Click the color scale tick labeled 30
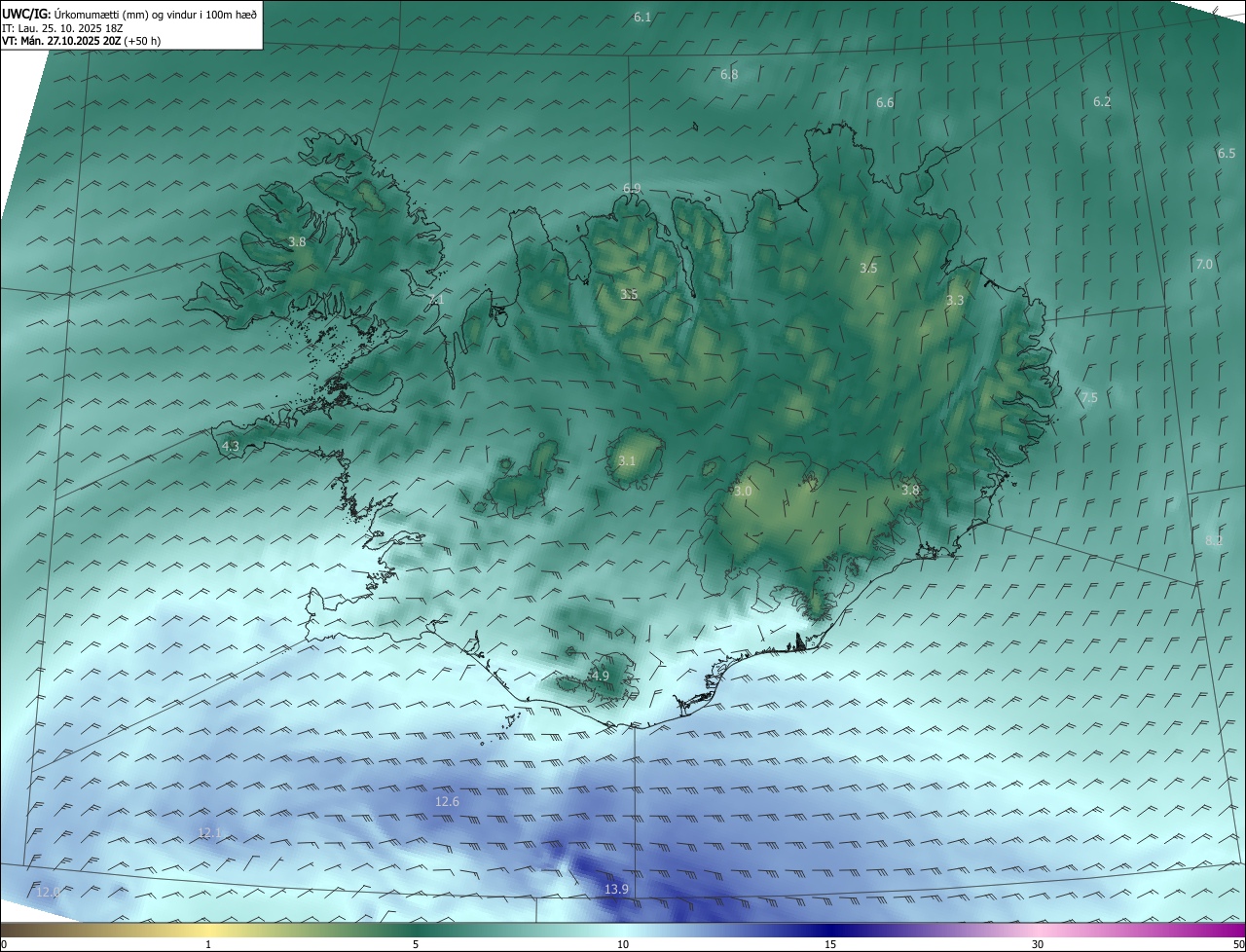Image resolution: width=1246 pixels, height=952 pixels. tap(1038, 944)
